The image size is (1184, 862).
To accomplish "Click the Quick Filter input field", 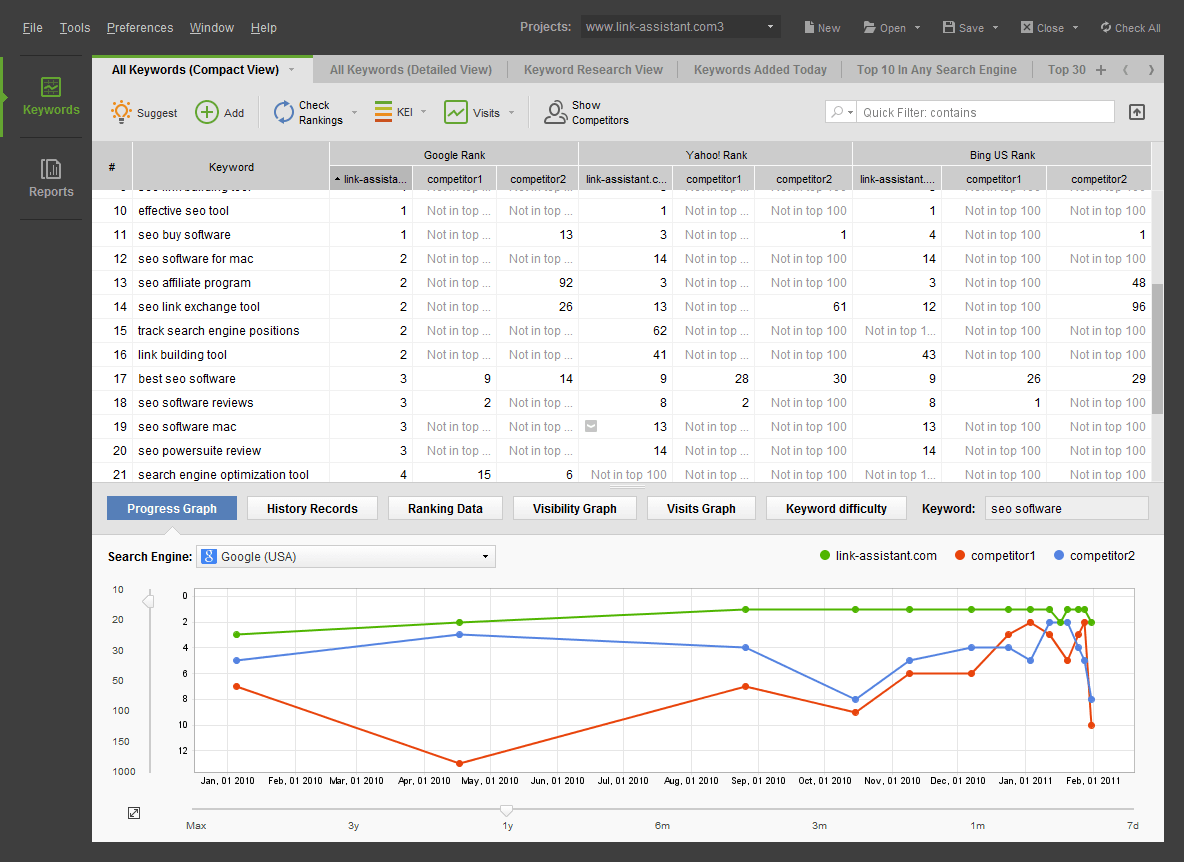I will coord(985,112).
